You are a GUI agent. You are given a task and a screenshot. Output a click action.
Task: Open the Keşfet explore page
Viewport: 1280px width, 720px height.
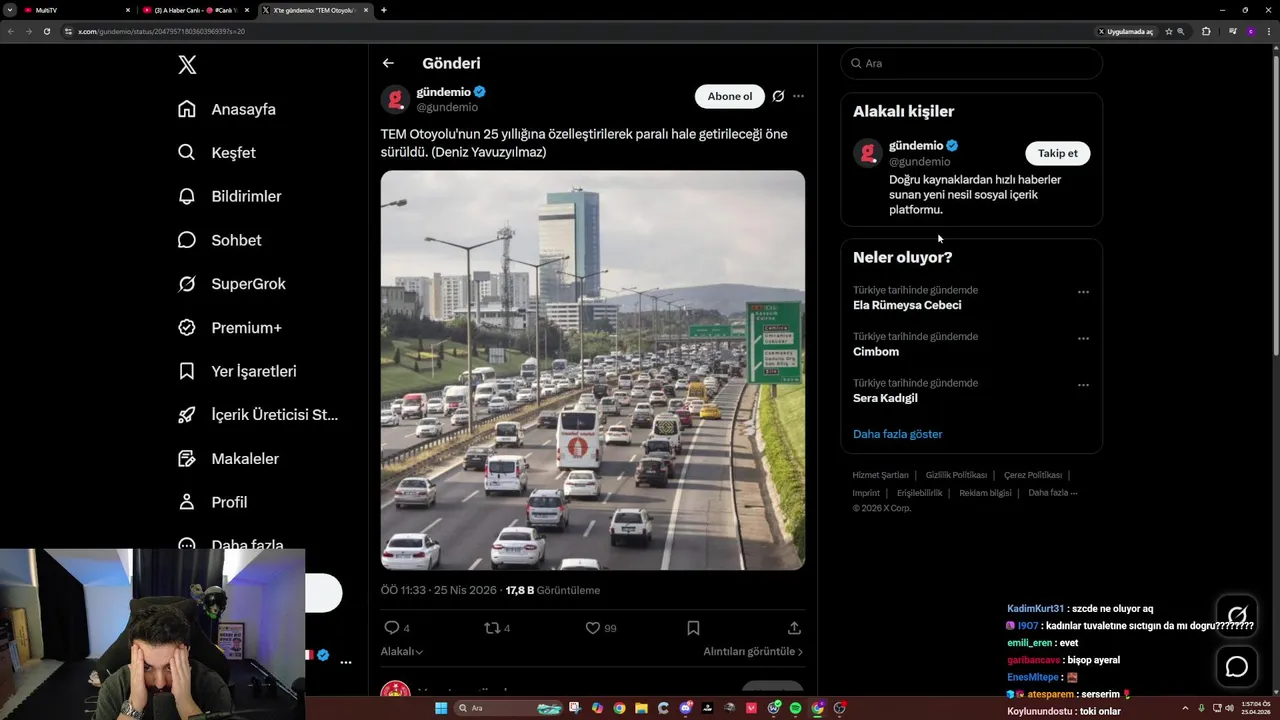[x=217, y=153]
